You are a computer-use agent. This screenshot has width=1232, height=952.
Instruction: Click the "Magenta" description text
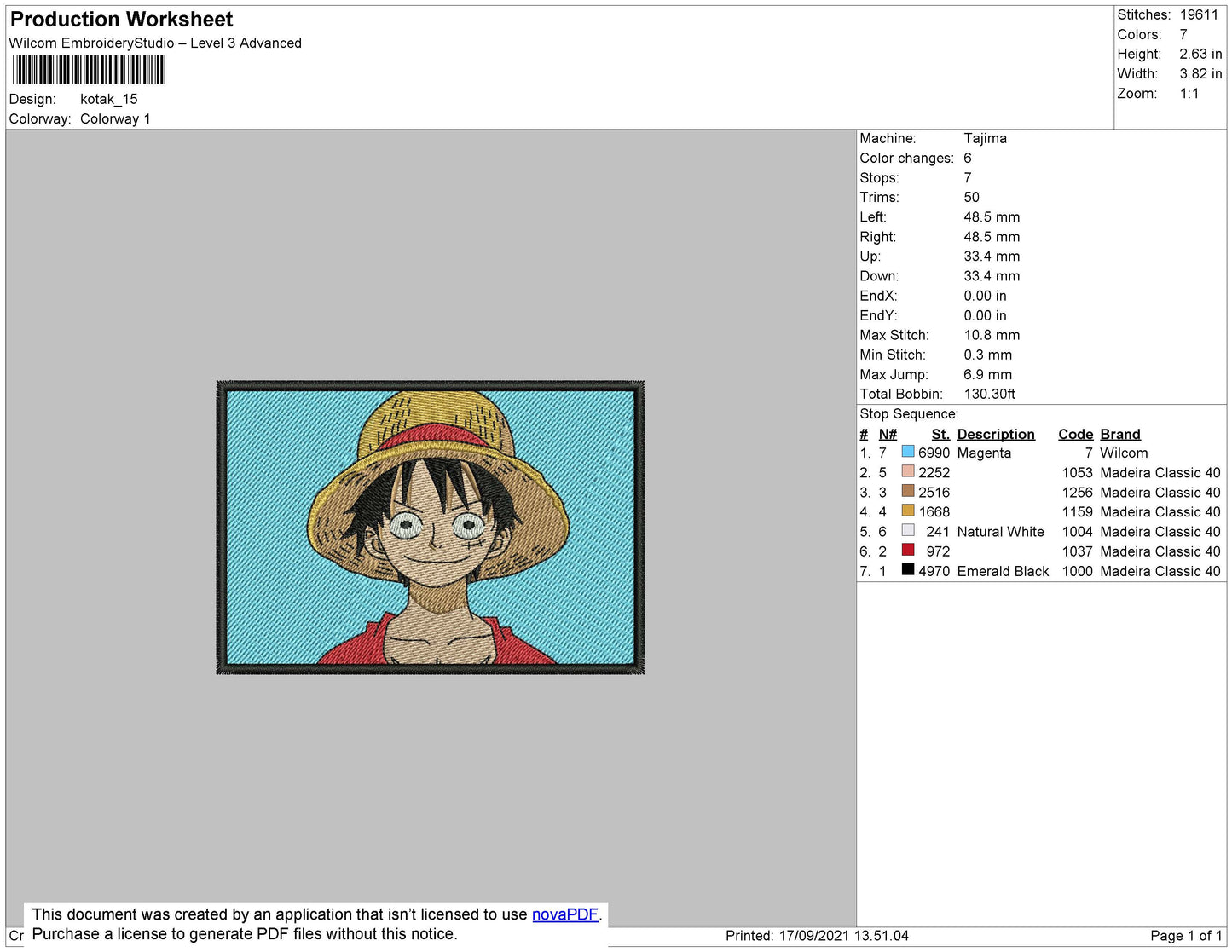(984, 453)
